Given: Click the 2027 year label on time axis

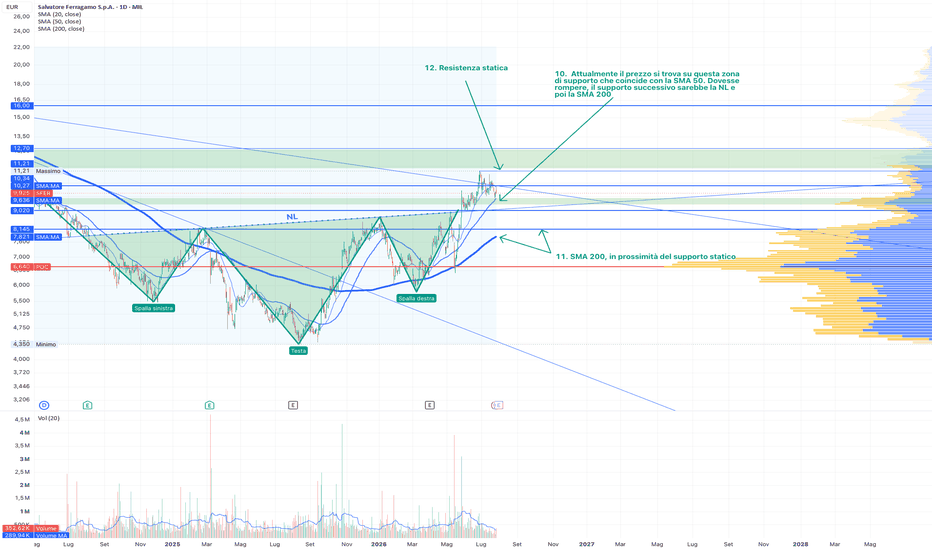Looking at the screenshot, I should [x=587, y=544].
